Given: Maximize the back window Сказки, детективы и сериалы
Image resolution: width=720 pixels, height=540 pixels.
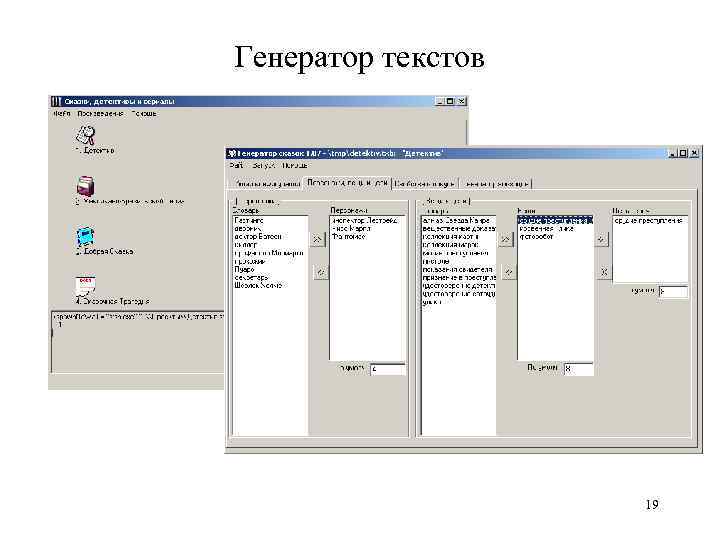Looking at the screenshot, I should pyautogui.click(x=450, y=101).
